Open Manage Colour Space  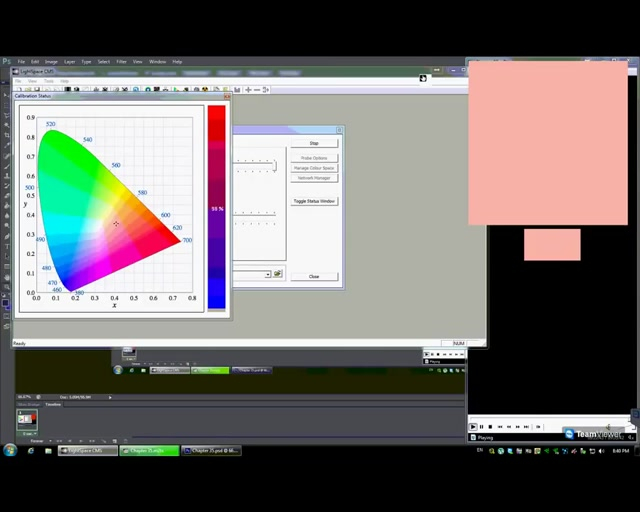click(x=314, y=168)
